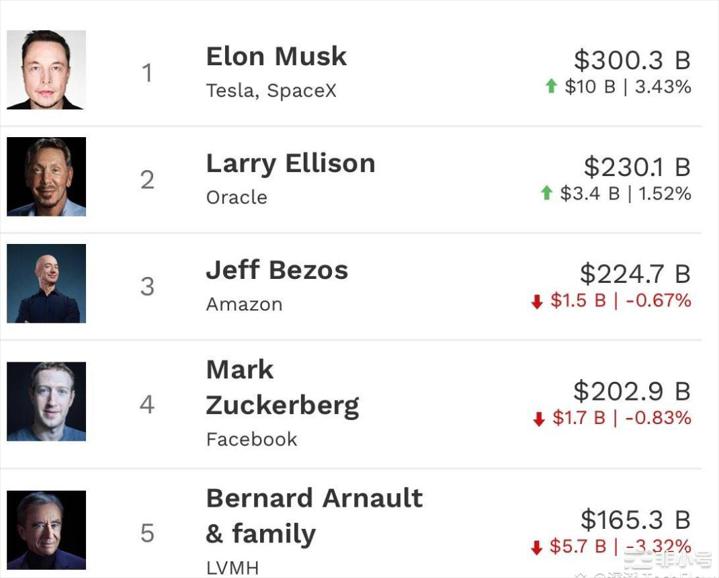Click the Larry Ellison name link
Screen dimensions: 719x578
(290, 164)
